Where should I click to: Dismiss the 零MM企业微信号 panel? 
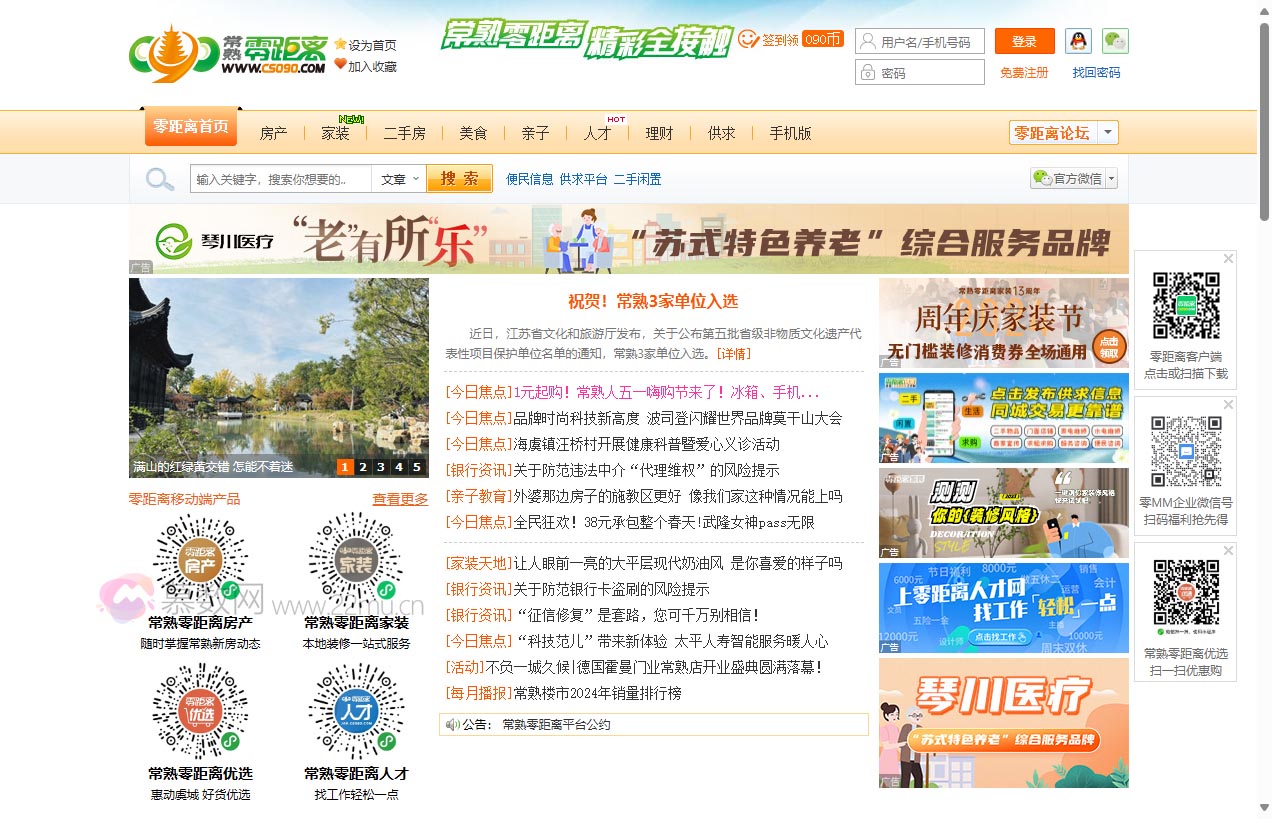1228,404
